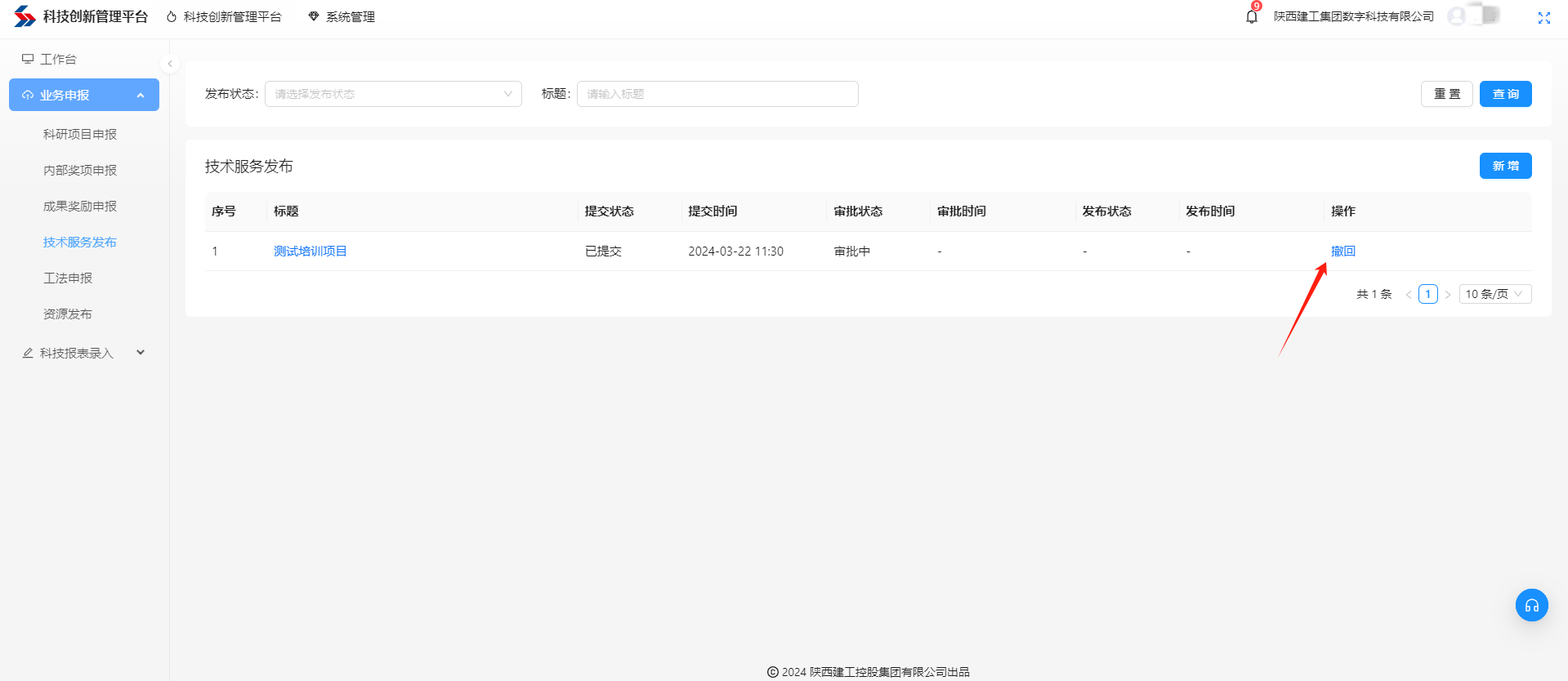The image size is (1568, 681).
Task: Click the 重置 reset button
Action: [1446, 94]
